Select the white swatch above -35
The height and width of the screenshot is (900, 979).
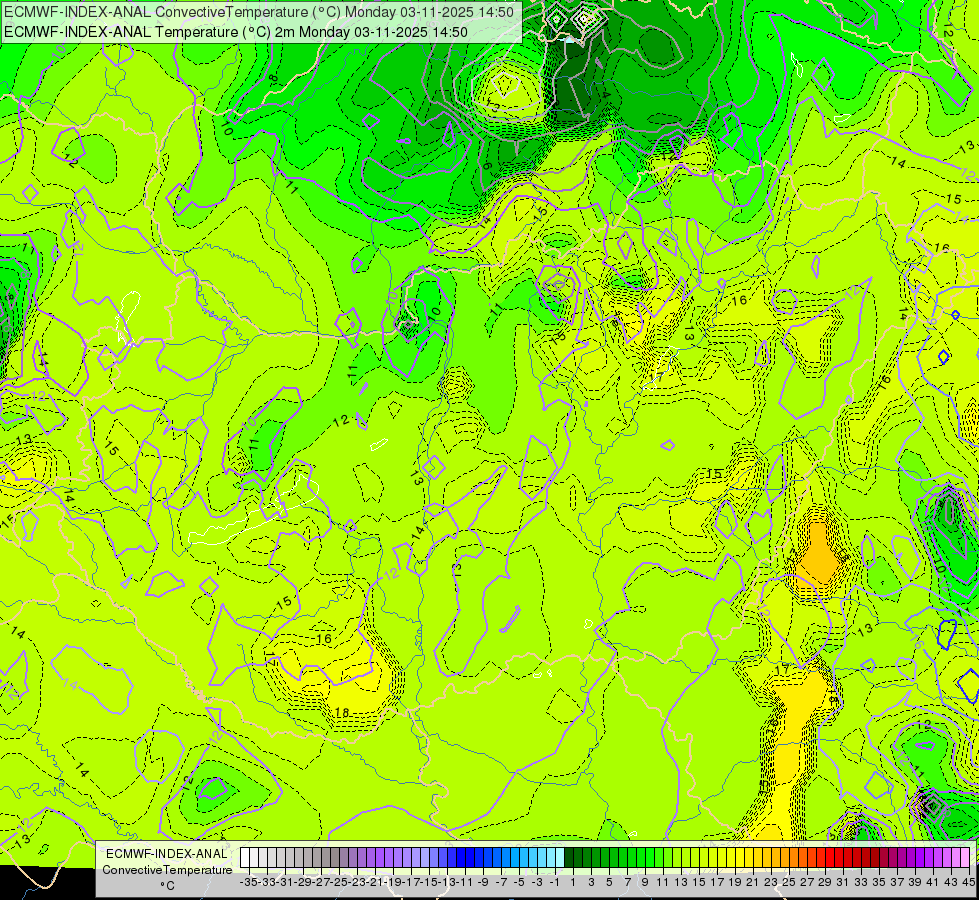[245, 857]
